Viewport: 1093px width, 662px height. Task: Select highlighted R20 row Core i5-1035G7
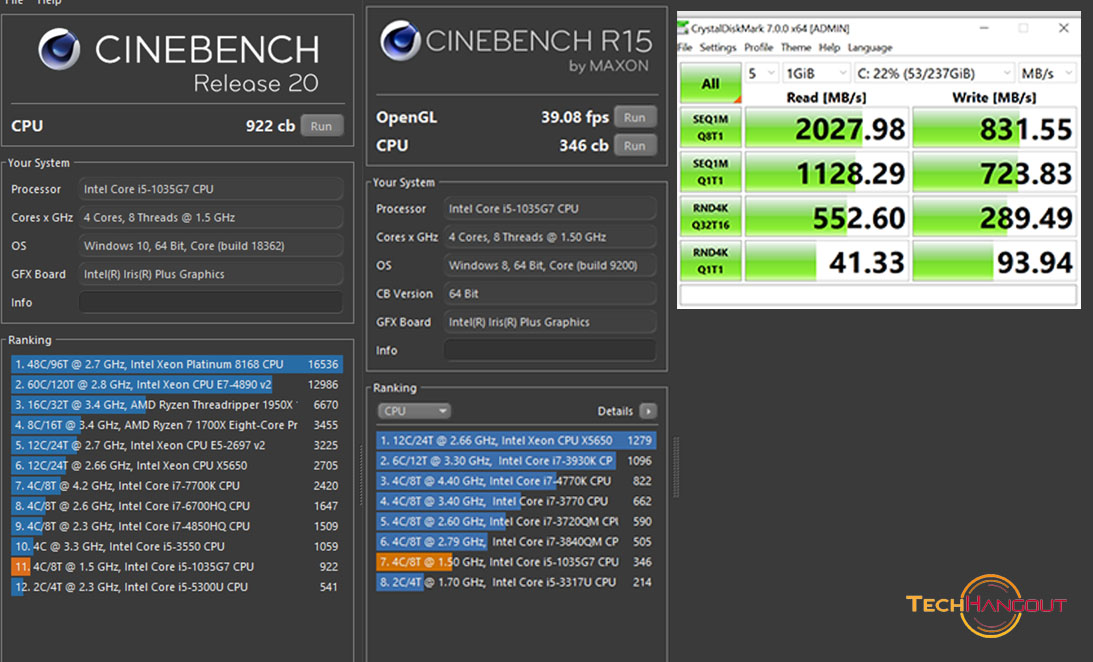(176, 567)
